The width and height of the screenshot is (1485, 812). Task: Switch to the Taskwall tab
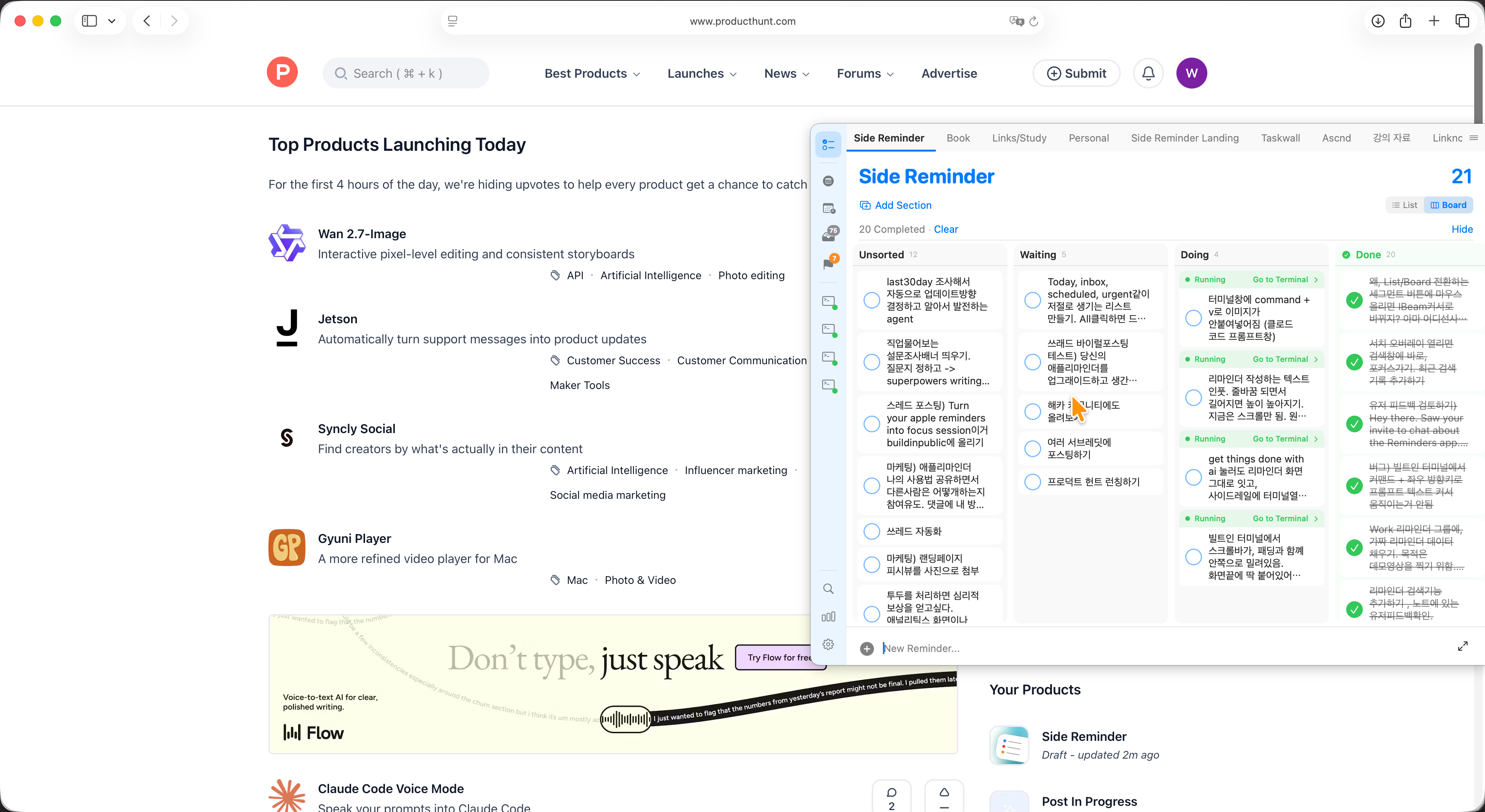pos(1280,138)
